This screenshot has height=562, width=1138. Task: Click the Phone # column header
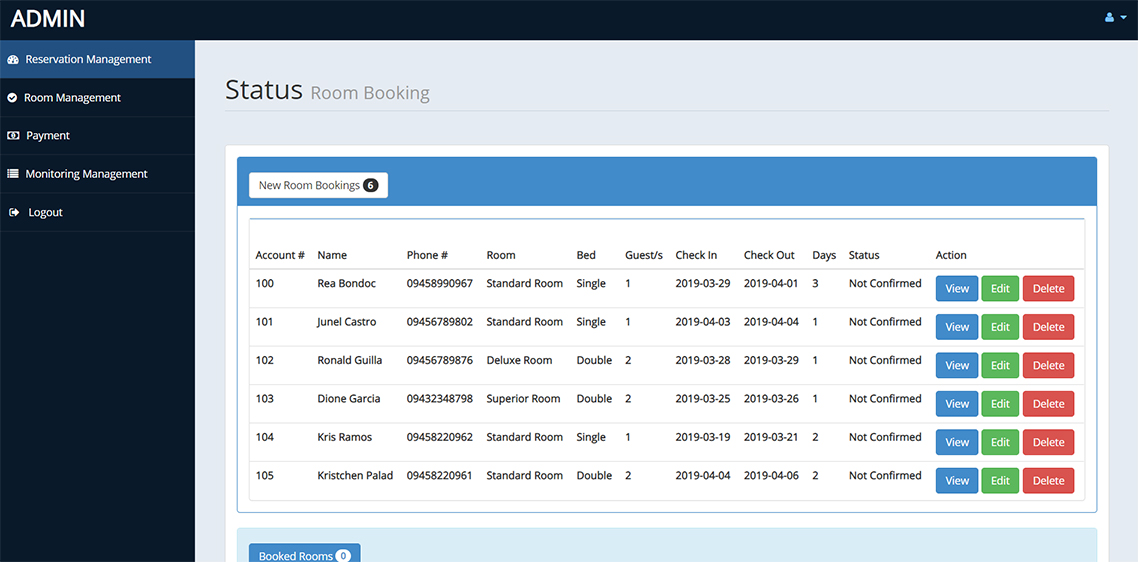[x=427, y=256]
